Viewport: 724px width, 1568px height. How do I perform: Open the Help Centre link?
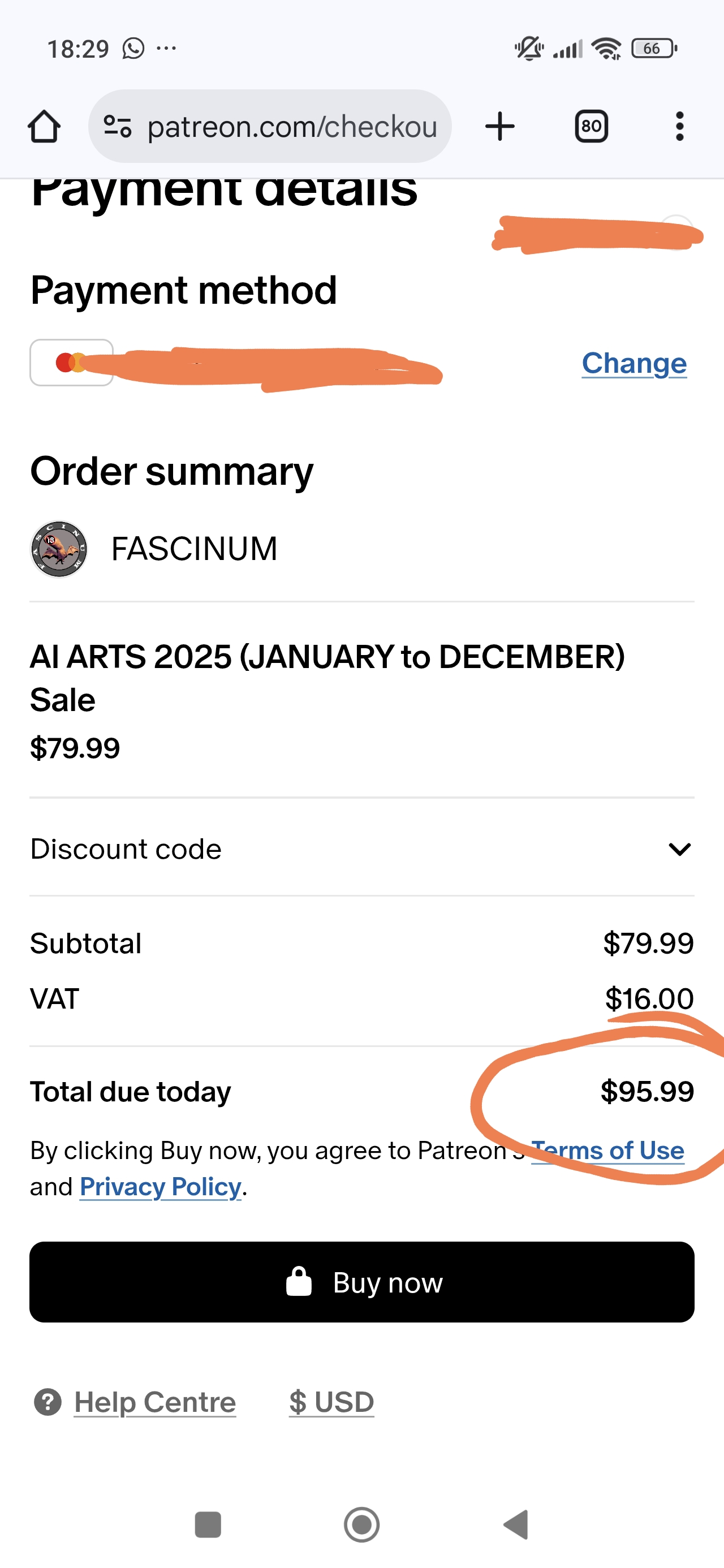pos(154,1402)
